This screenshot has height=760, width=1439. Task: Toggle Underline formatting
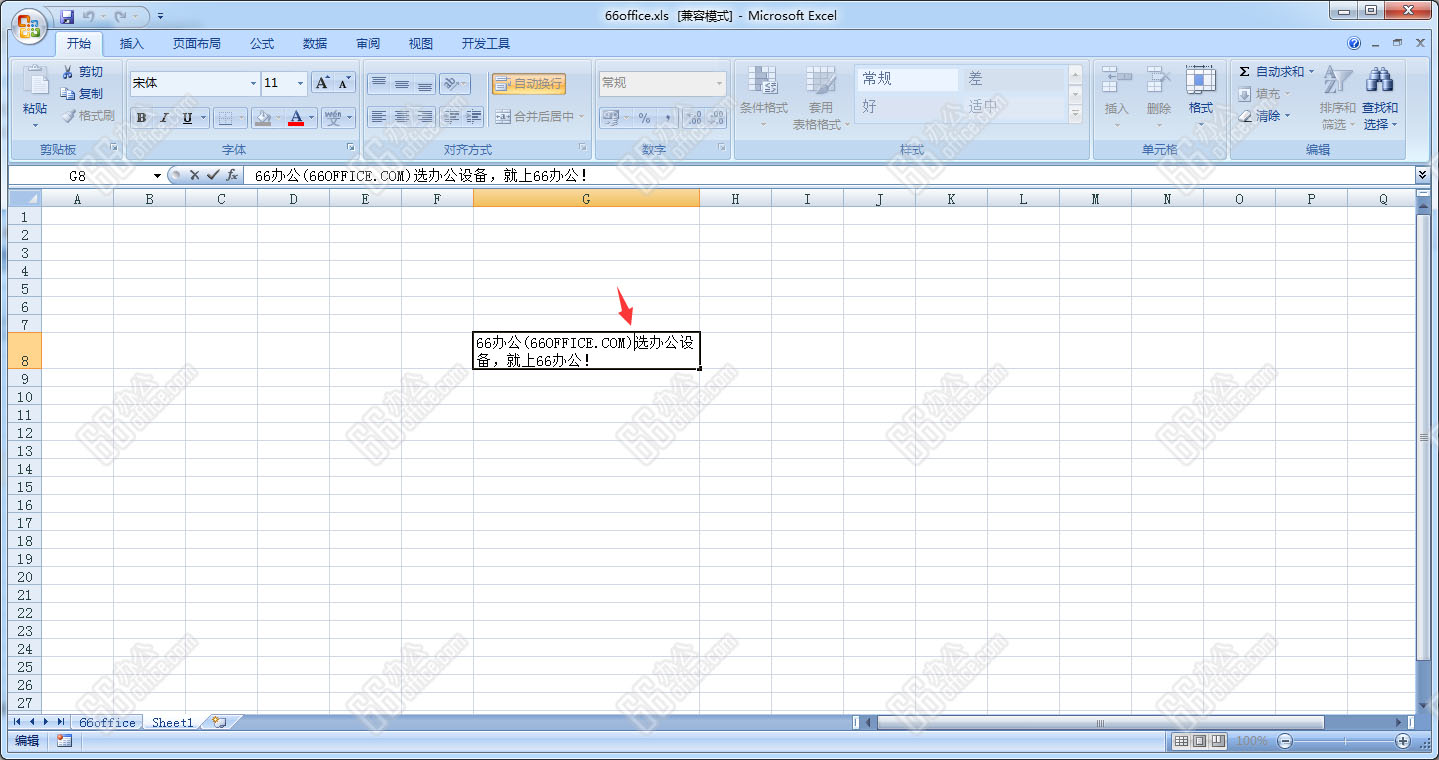tap(187, 118)
